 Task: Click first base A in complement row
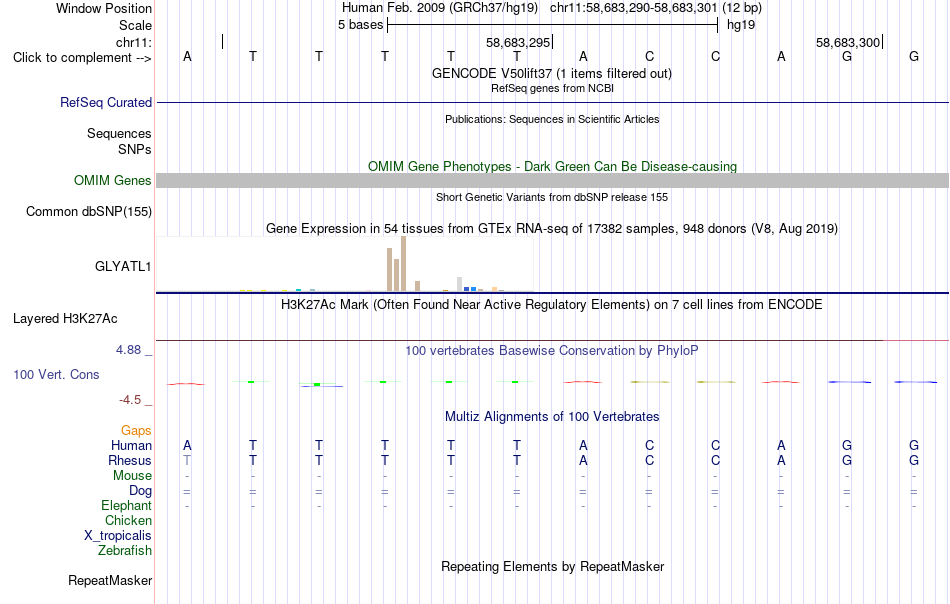[187, 56]
